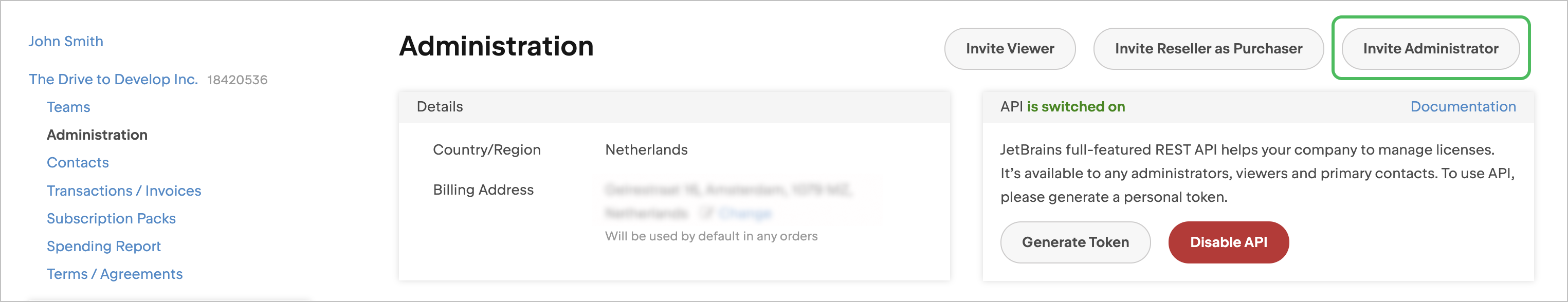
Task: Select Administration in the sidebar
Action: tap(97, 135)
